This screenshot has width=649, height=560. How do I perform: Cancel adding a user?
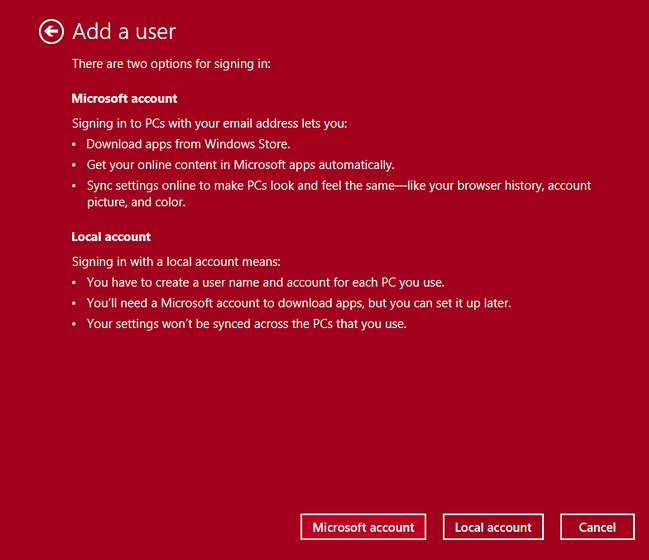597,527
